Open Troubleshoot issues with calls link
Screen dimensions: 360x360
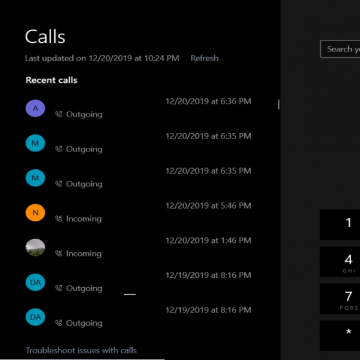coord(81,350)
